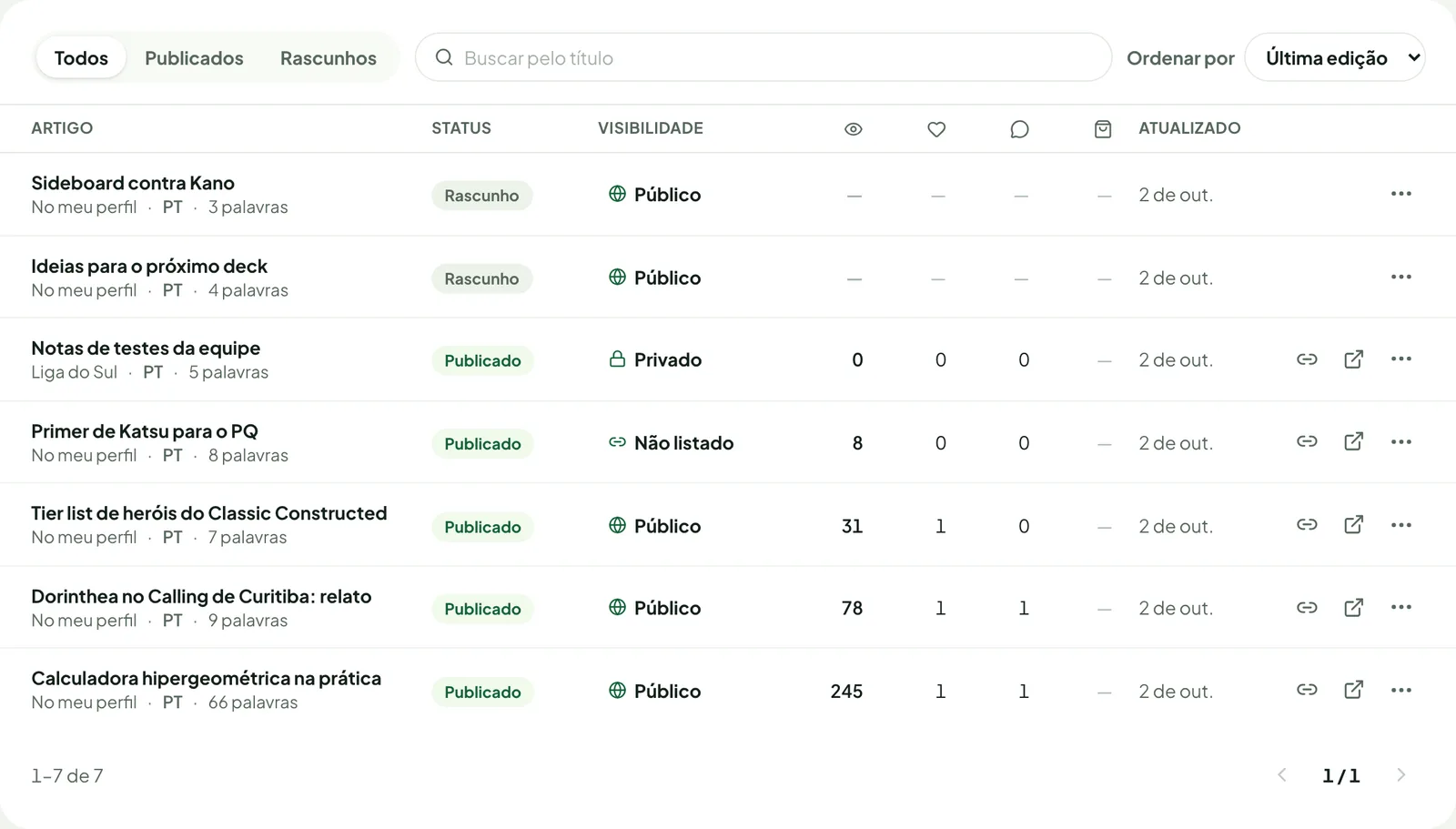Click the likes heart column header icon

click(x=936, y=129)
